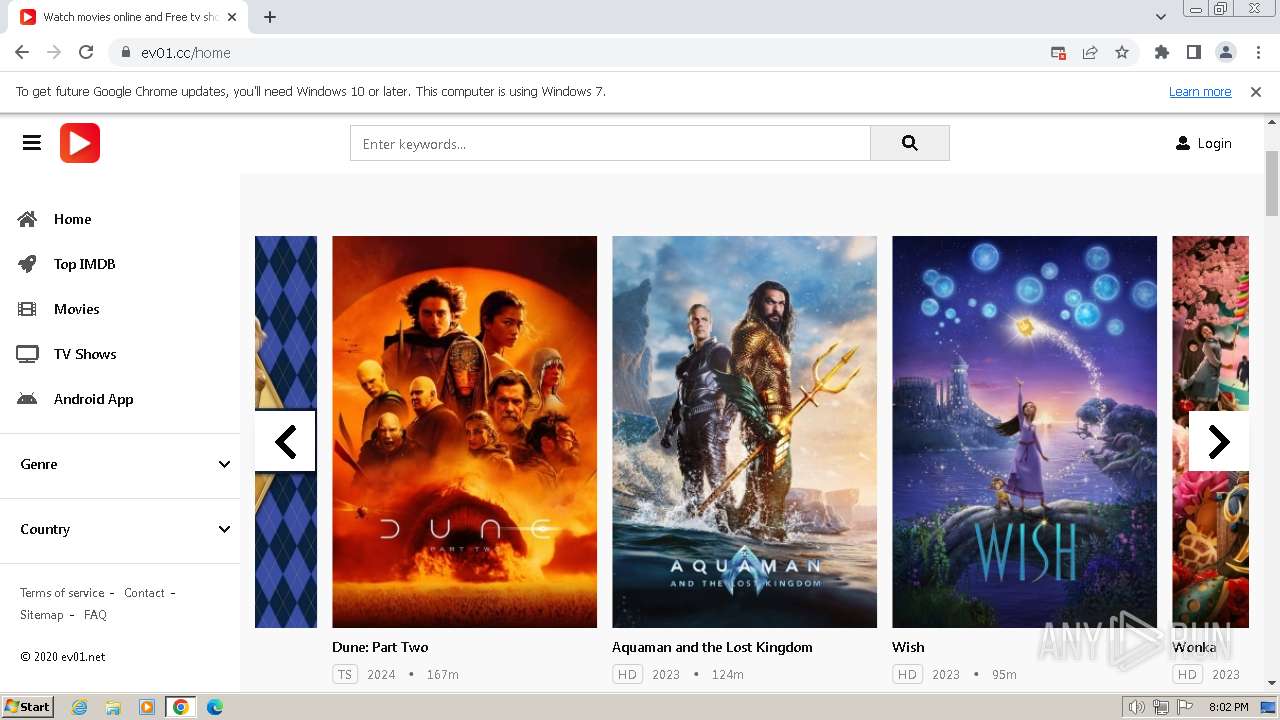Click the taskbar clock 8:02 PM
The height and width of the screenshot is (720, 1280).
click(1228, 707)
